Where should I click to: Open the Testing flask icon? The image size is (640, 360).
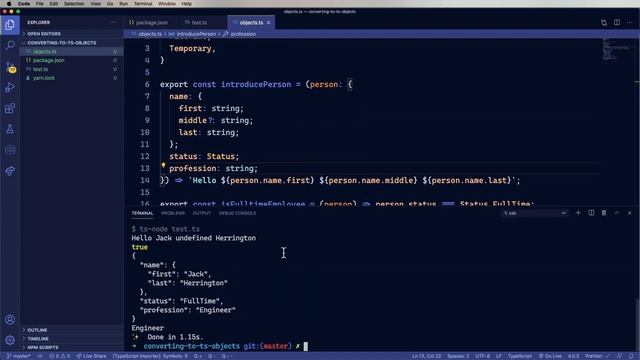point(10,129)
